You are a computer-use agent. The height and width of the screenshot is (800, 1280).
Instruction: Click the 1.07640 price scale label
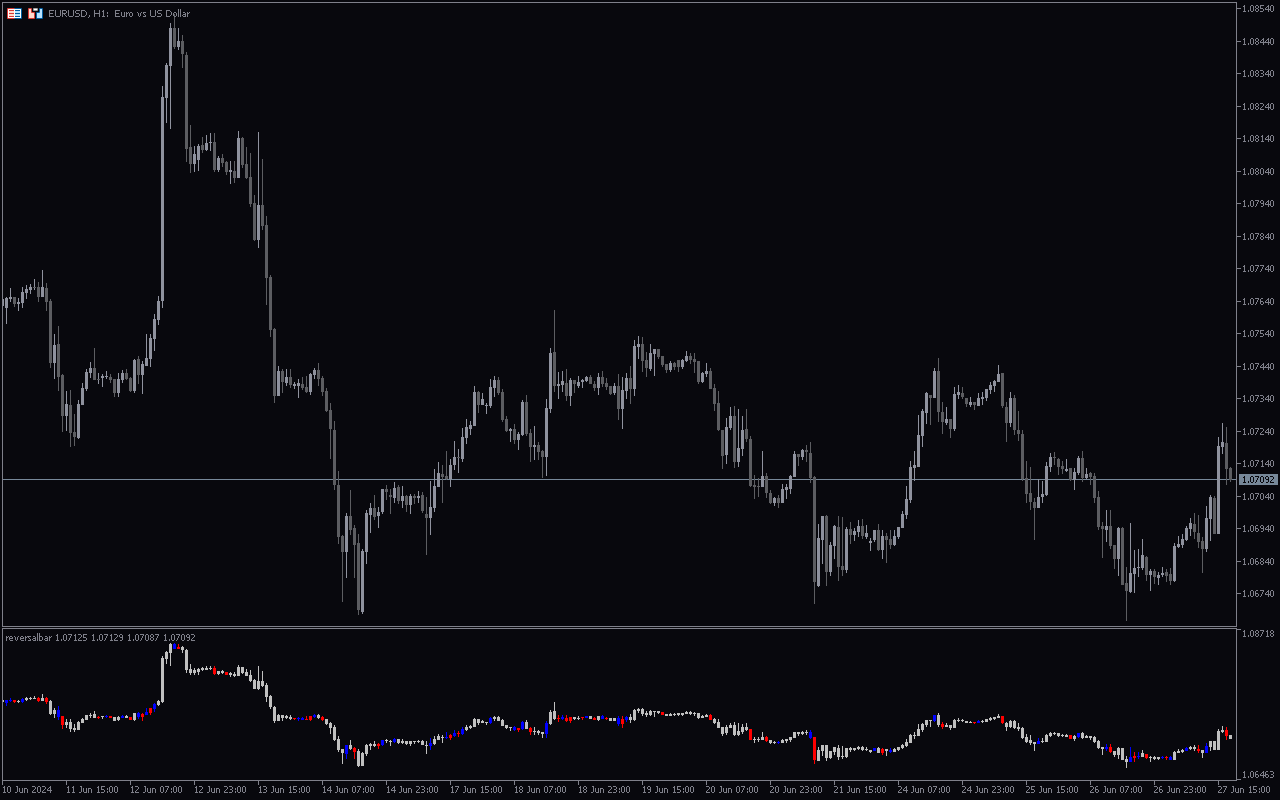[x=1257, y=302]
